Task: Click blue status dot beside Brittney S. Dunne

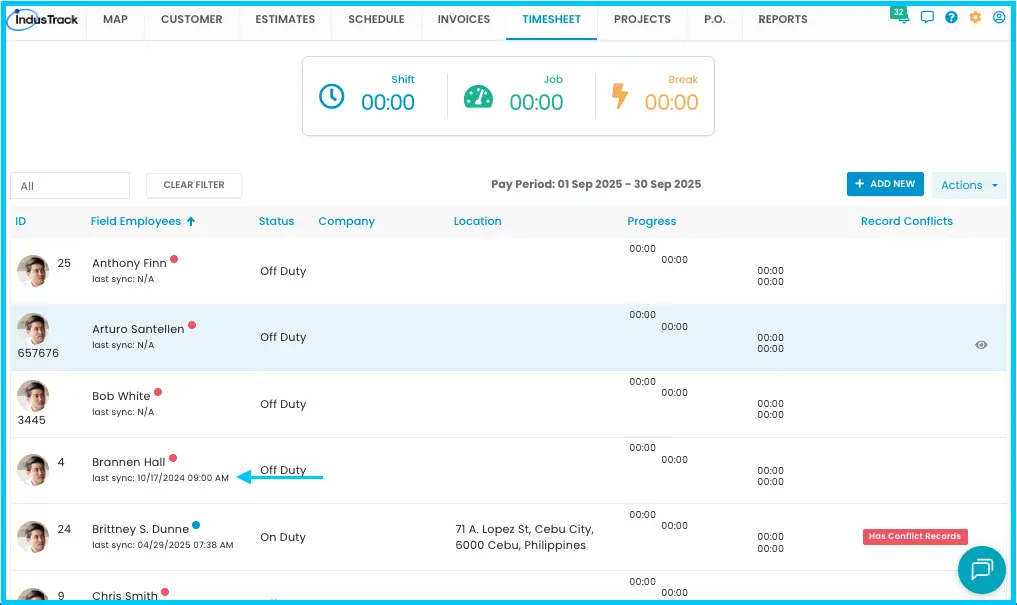Action: click(x=196, y=525)
